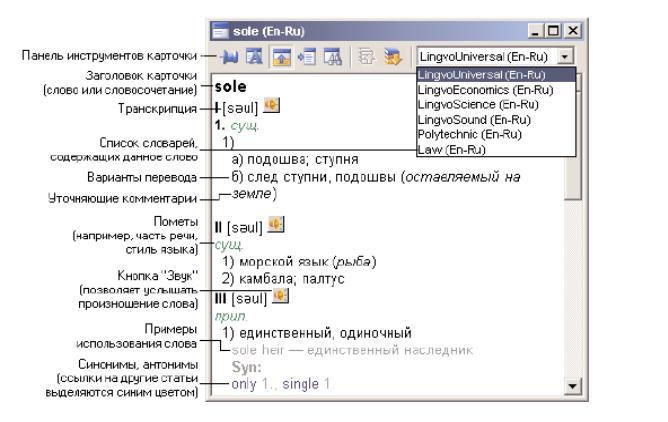Click translation 'единственный, одиночный'

[x=325, y=333]
